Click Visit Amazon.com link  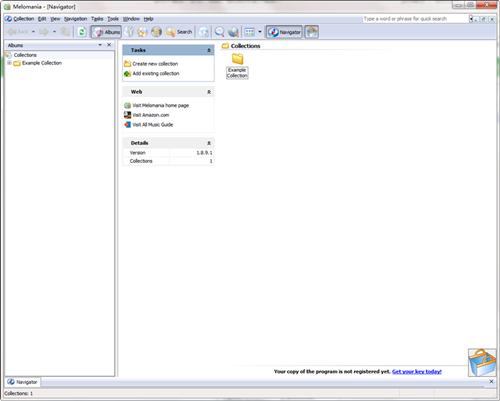(151, 115)
